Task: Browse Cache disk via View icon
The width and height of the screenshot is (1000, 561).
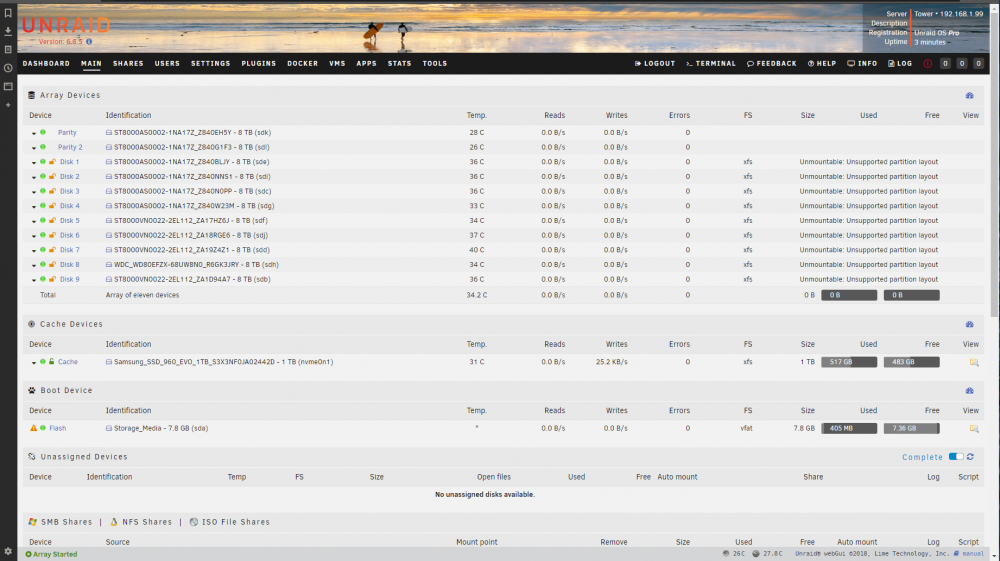Action: 974,362
